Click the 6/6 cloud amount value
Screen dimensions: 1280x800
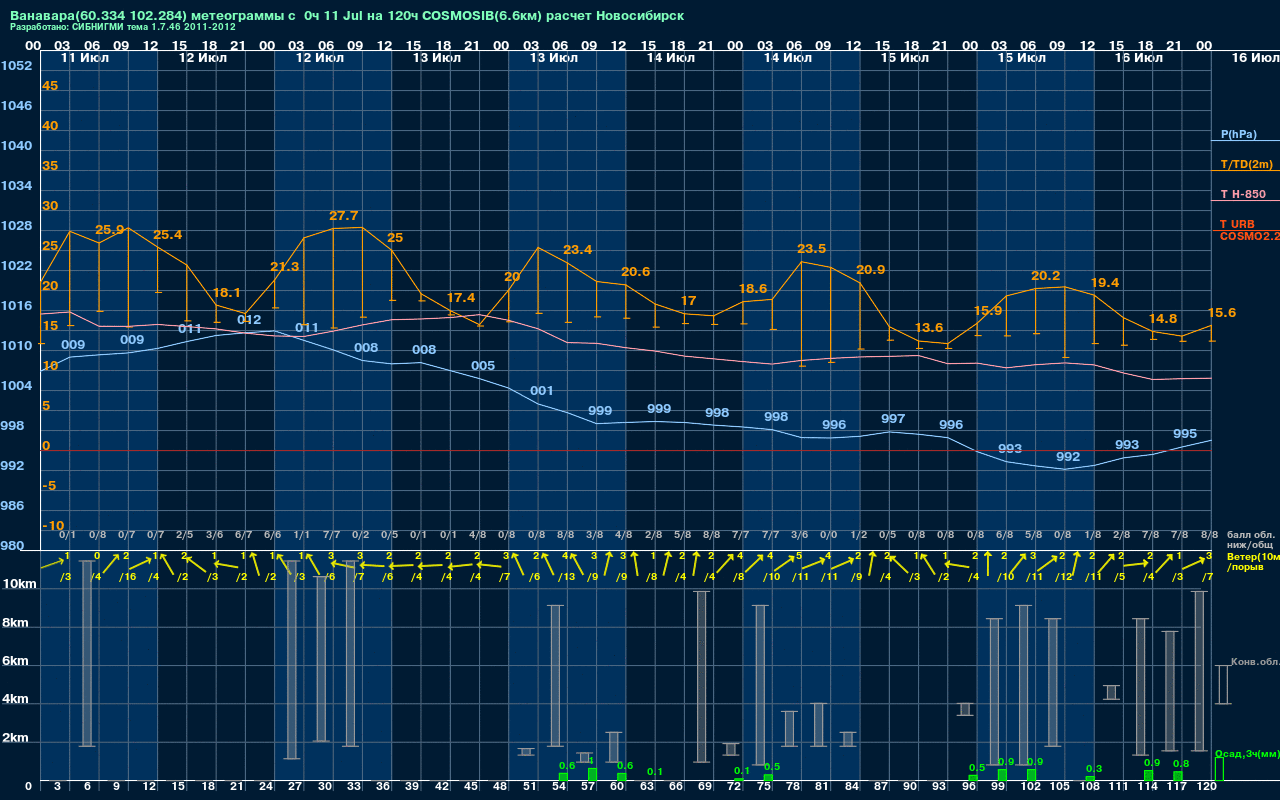(272, 535)
